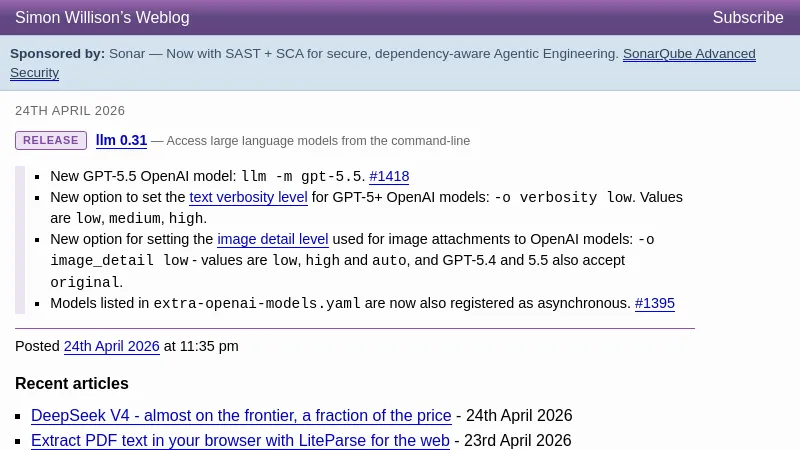Open issue #1395 link
800x450 pixels.
pos(654,303)
